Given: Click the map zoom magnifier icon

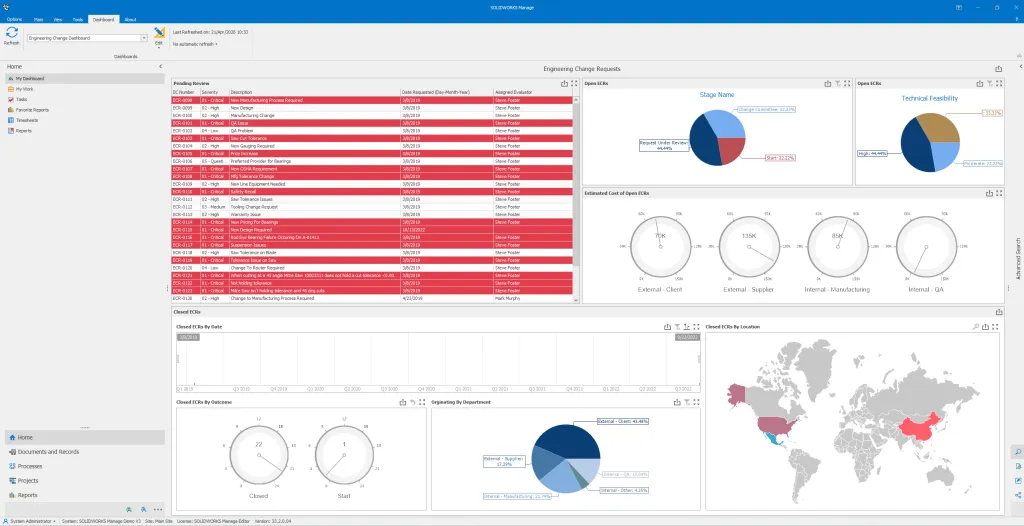Looking at the screenshot, I should click(x=976, y=327).
